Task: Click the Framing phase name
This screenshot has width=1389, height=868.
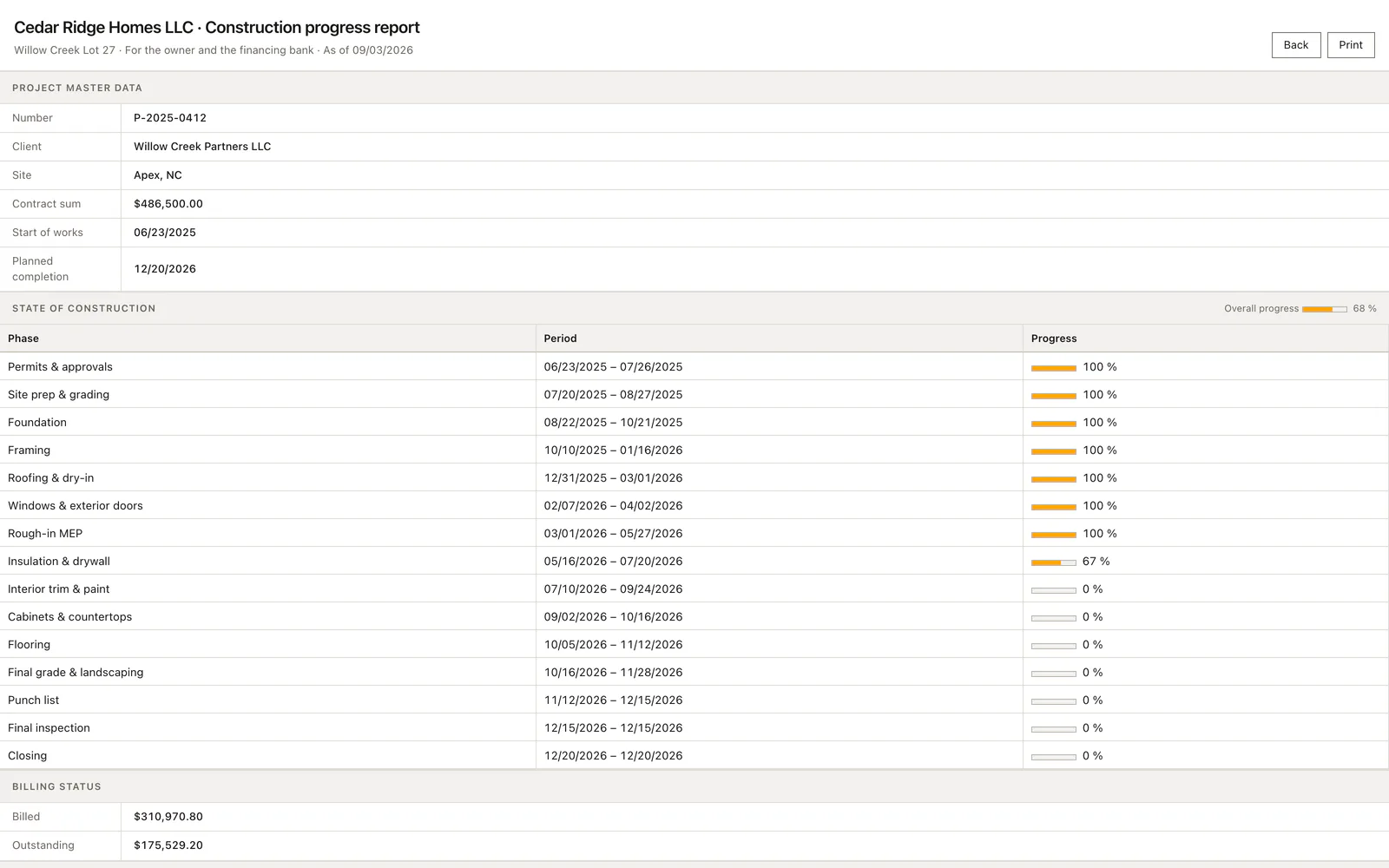Action: coord(30,450)
